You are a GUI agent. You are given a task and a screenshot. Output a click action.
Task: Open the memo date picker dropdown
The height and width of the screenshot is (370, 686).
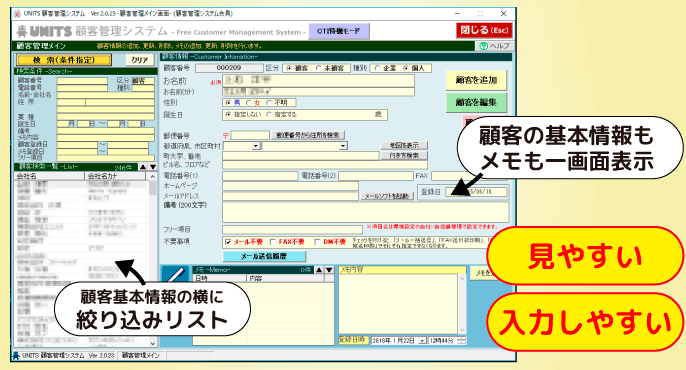(422, 340)
